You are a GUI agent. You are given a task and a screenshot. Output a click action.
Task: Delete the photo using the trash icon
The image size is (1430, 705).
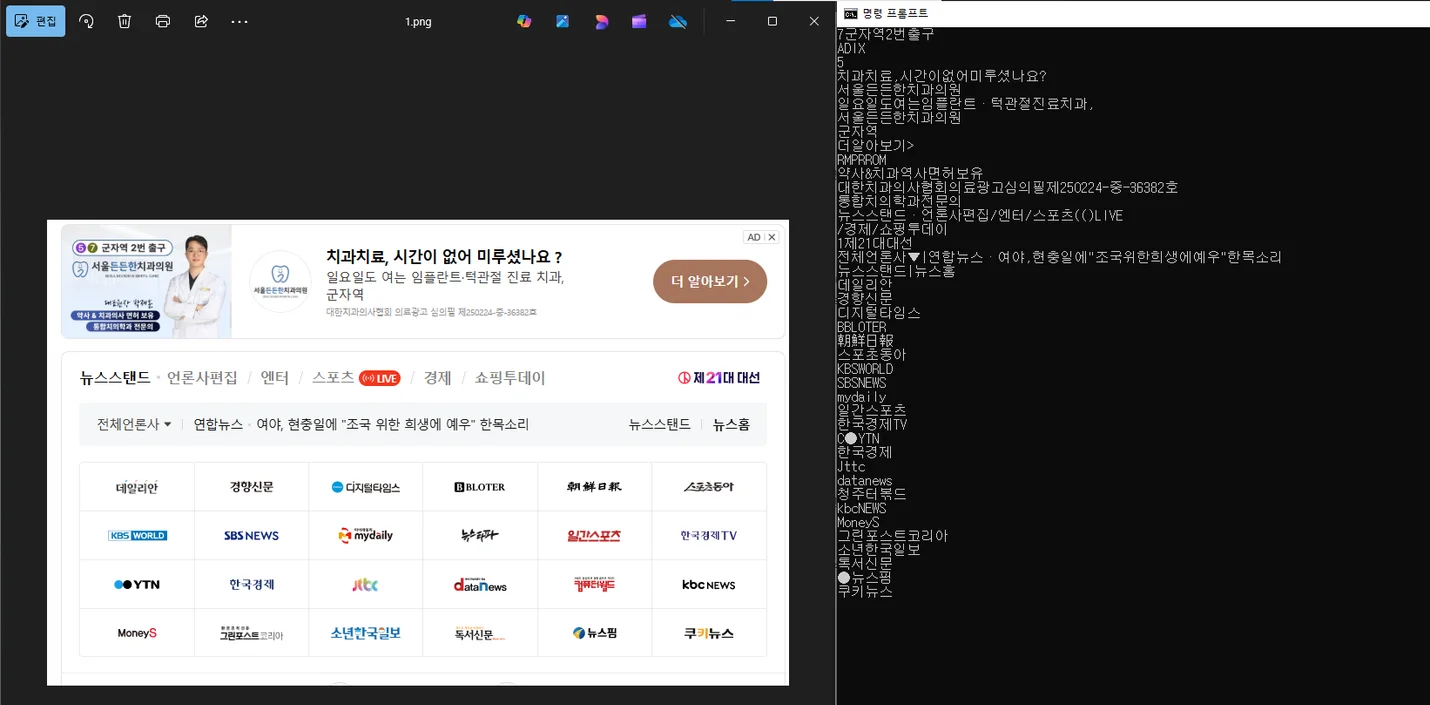click(x=124, y=21)
